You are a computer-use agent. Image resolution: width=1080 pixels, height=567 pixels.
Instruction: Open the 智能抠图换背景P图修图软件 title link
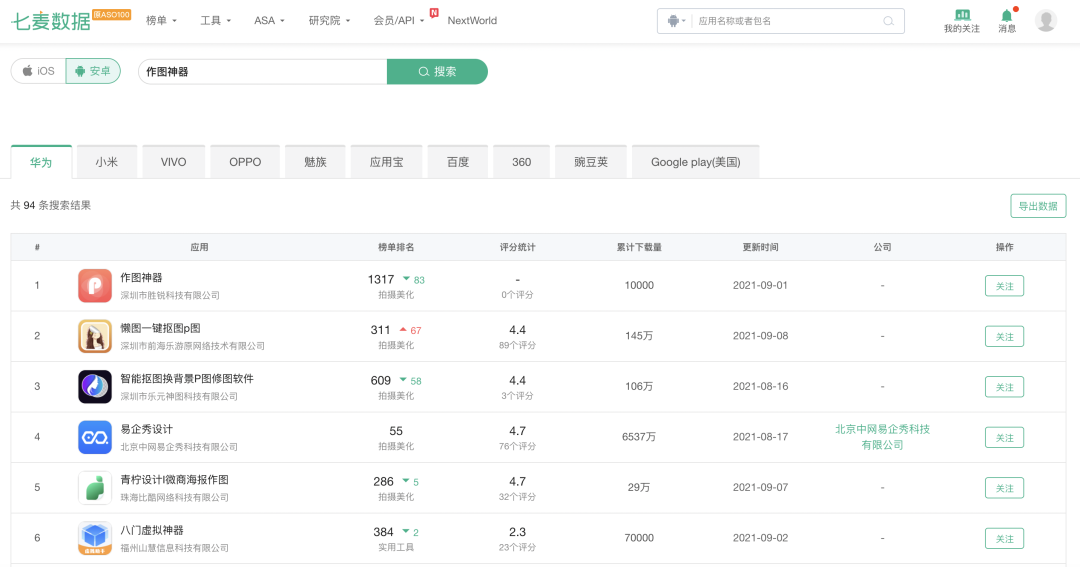[x=187, y=378]
